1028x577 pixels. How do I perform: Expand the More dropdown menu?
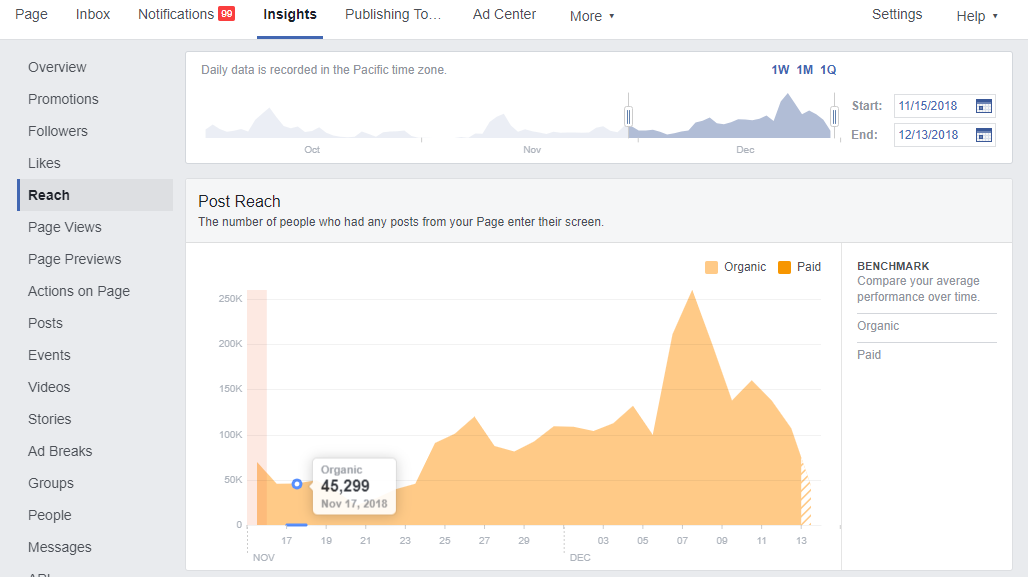pos(592,16)
